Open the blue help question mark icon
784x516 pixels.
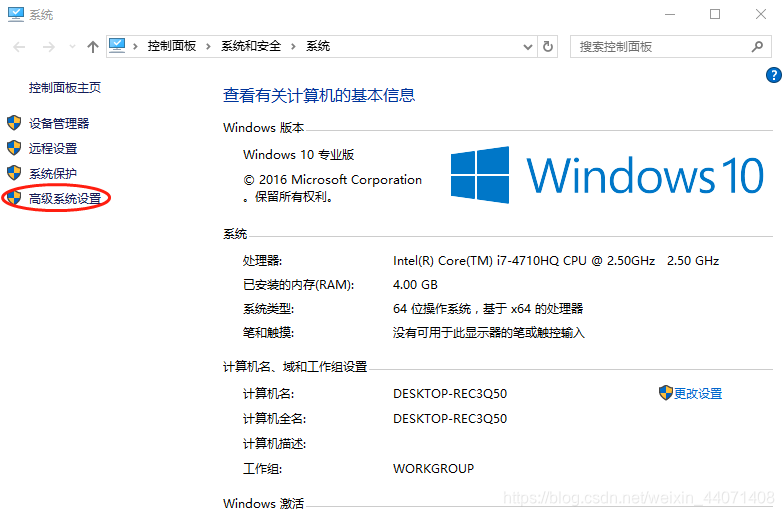(774, 75)
